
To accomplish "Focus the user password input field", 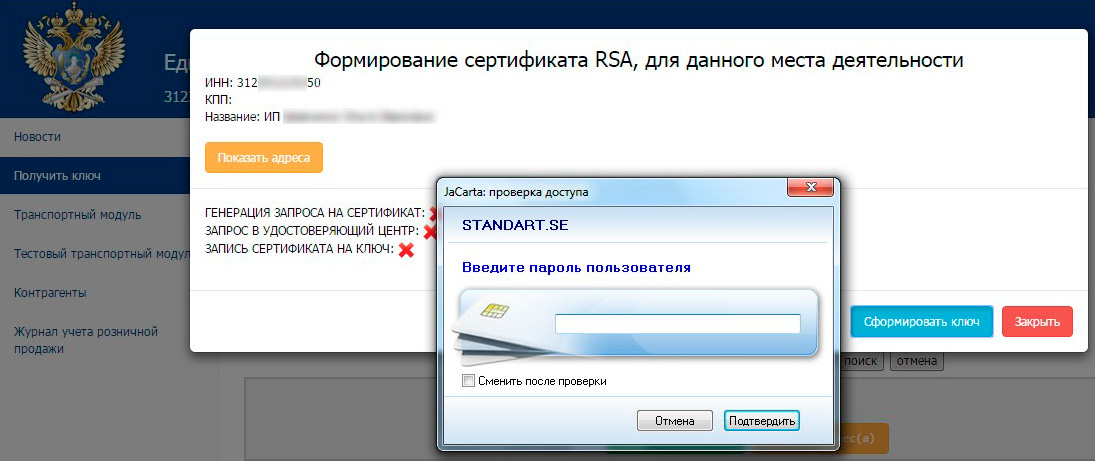I will pos(677,324).
